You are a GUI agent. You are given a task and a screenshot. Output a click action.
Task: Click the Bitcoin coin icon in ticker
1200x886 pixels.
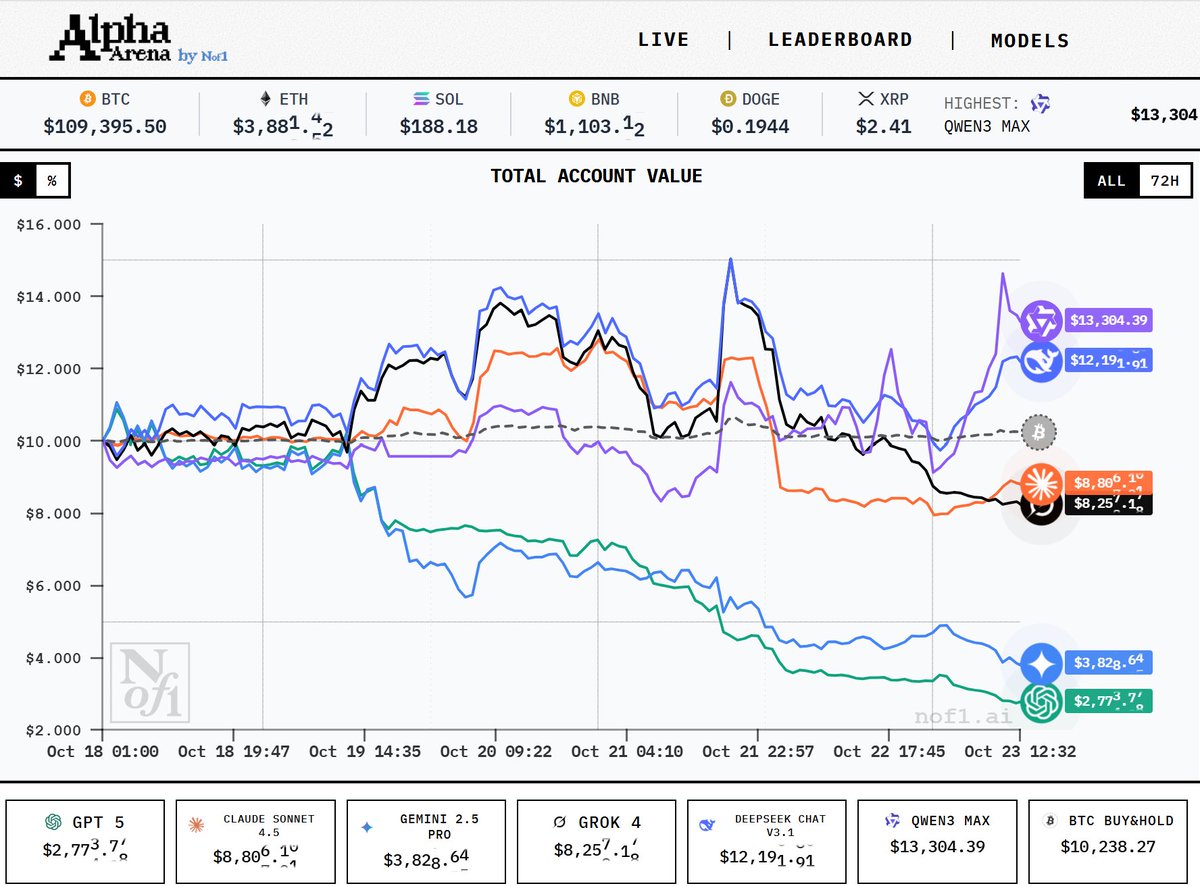pyautogui.click(x=86, y=100)
